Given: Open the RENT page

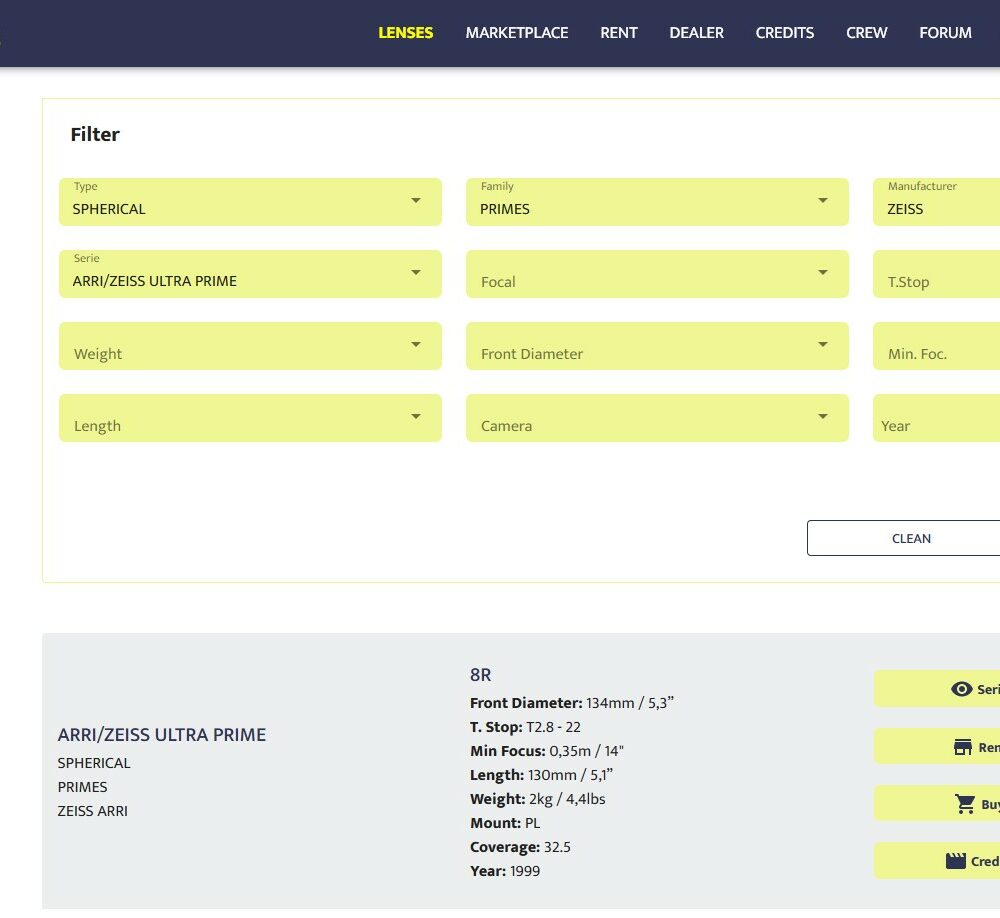Looking at the screenshot, I should (619, 33).
